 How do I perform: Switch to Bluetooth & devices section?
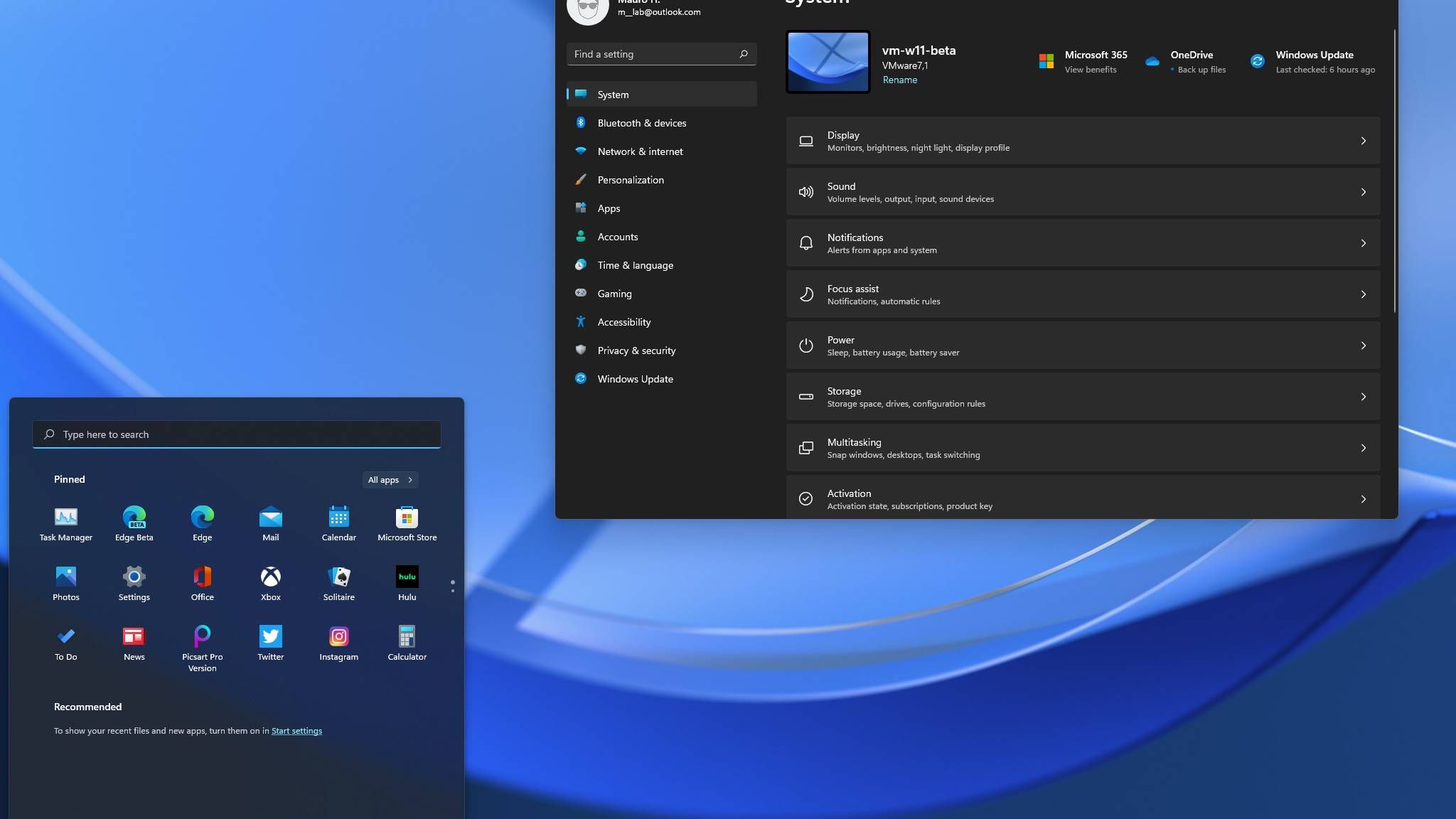click(x=641, y=123)
